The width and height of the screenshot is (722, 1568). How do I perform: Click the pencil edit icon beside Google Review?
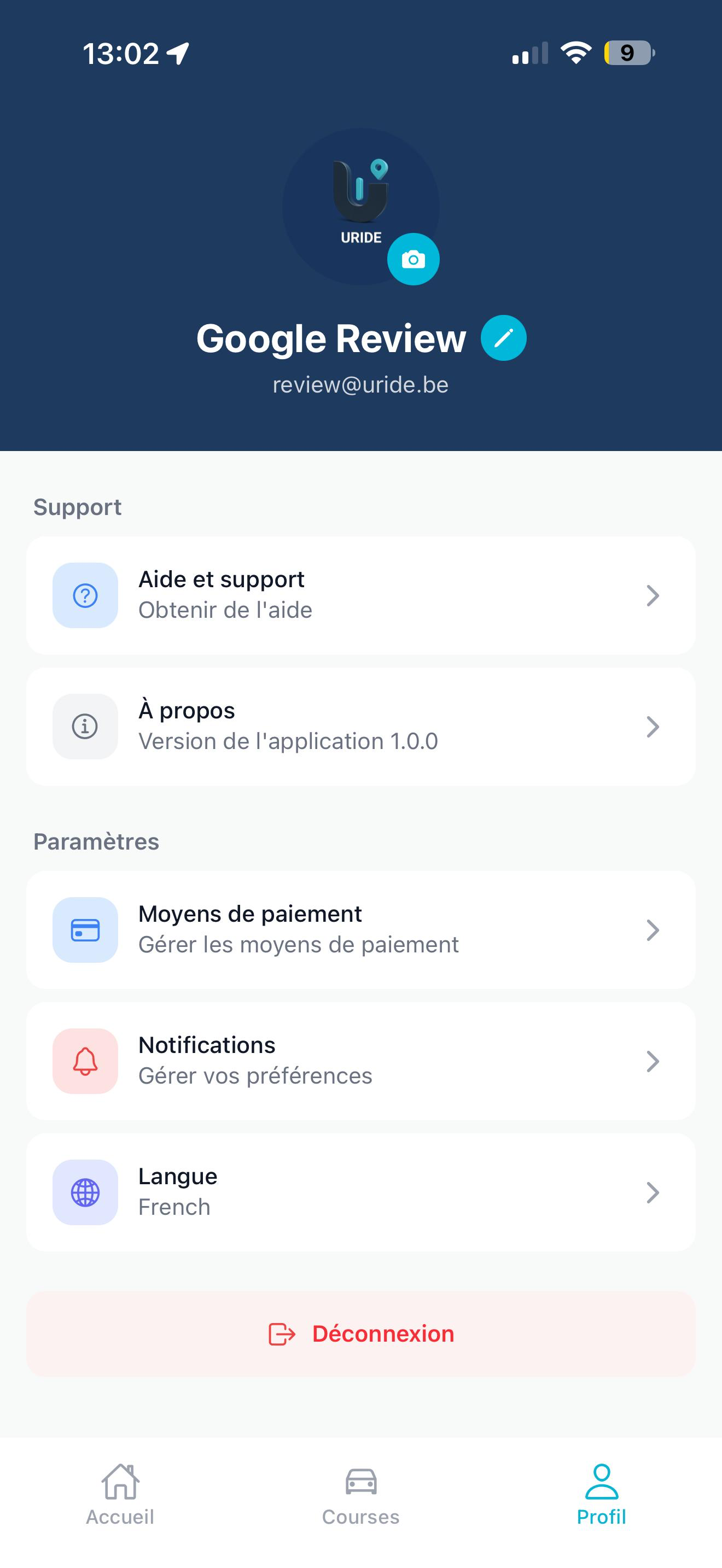(503, 338)
